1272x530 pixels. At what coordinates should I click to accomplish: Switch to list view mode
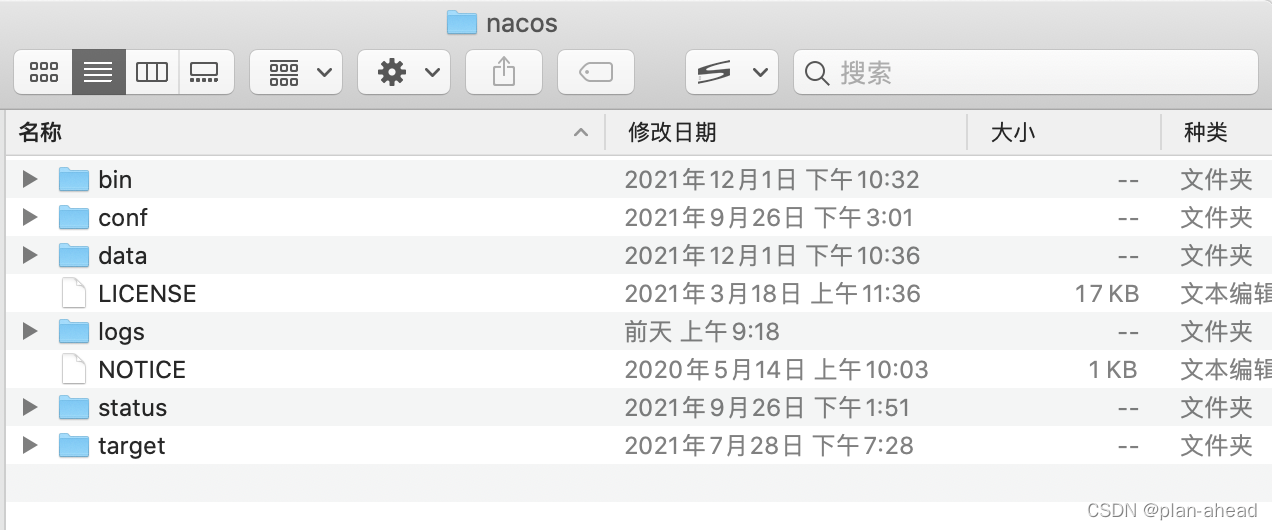click(98, 72)
